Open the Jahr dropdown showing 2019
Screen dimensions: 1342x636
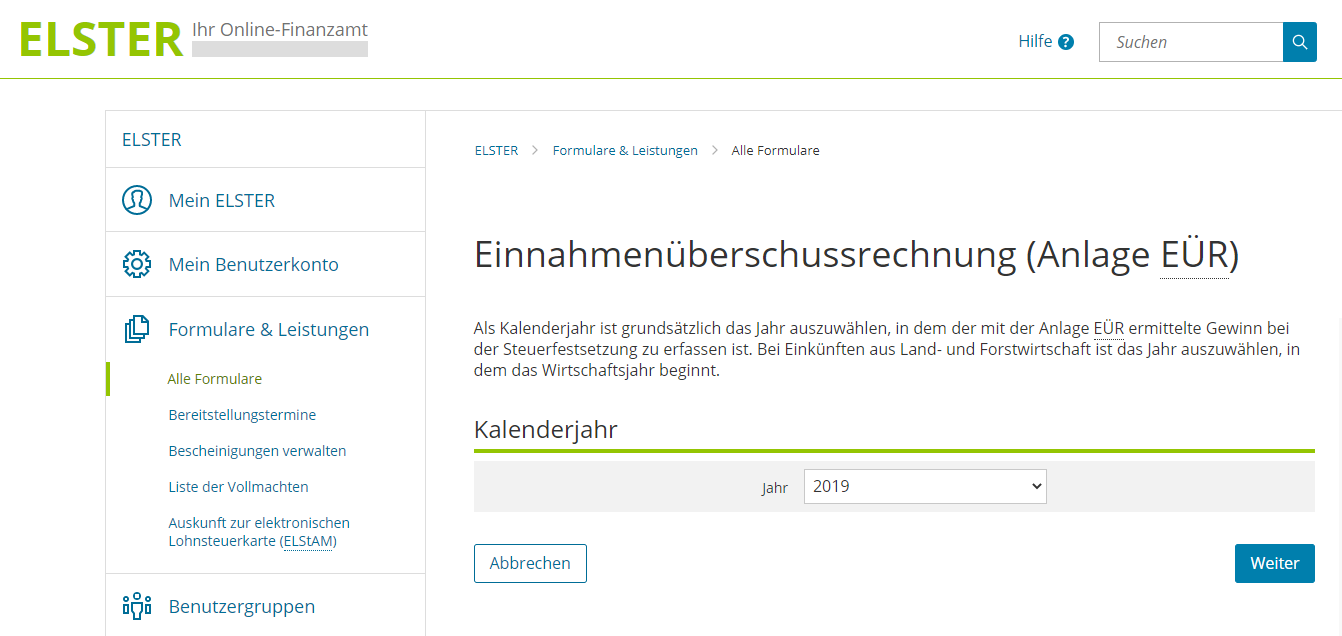pos(925,487)
